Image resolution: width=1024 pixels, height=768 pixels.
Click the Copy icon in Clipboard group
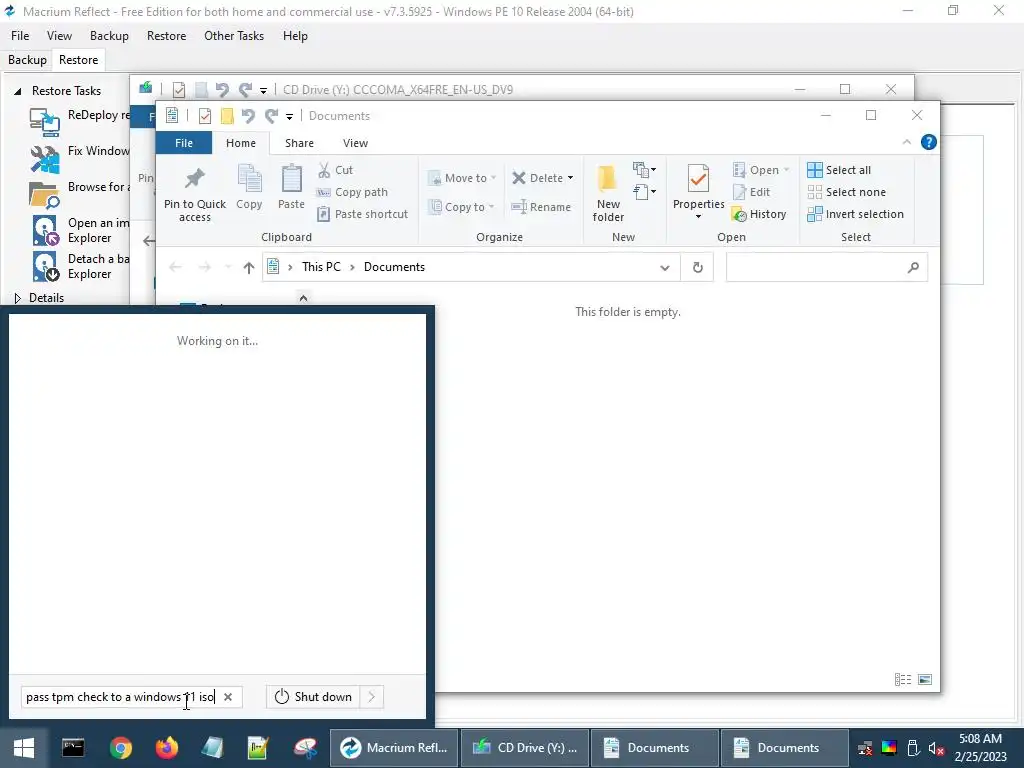[249, 188]
